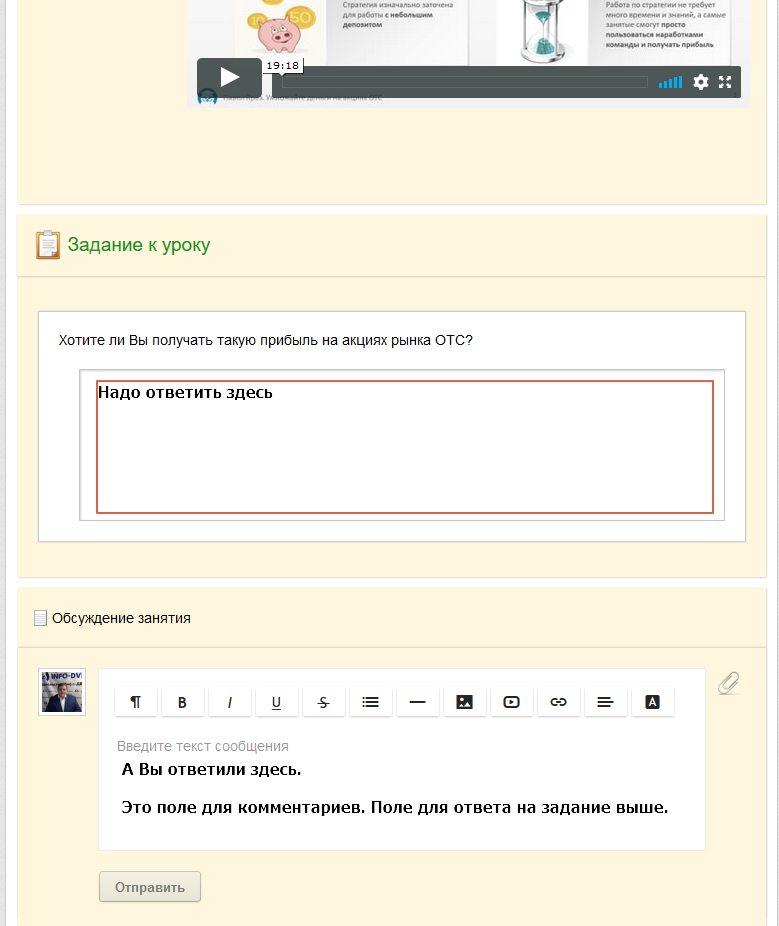Open text alignment options
This screenshot has width=779, height=926.
[605, 702]
